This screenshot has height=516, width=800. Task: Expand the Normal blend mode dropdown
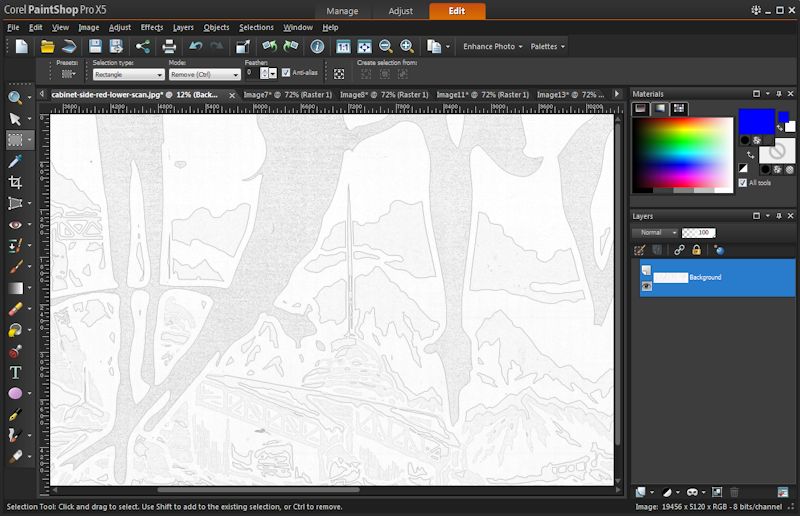(658, 232)
